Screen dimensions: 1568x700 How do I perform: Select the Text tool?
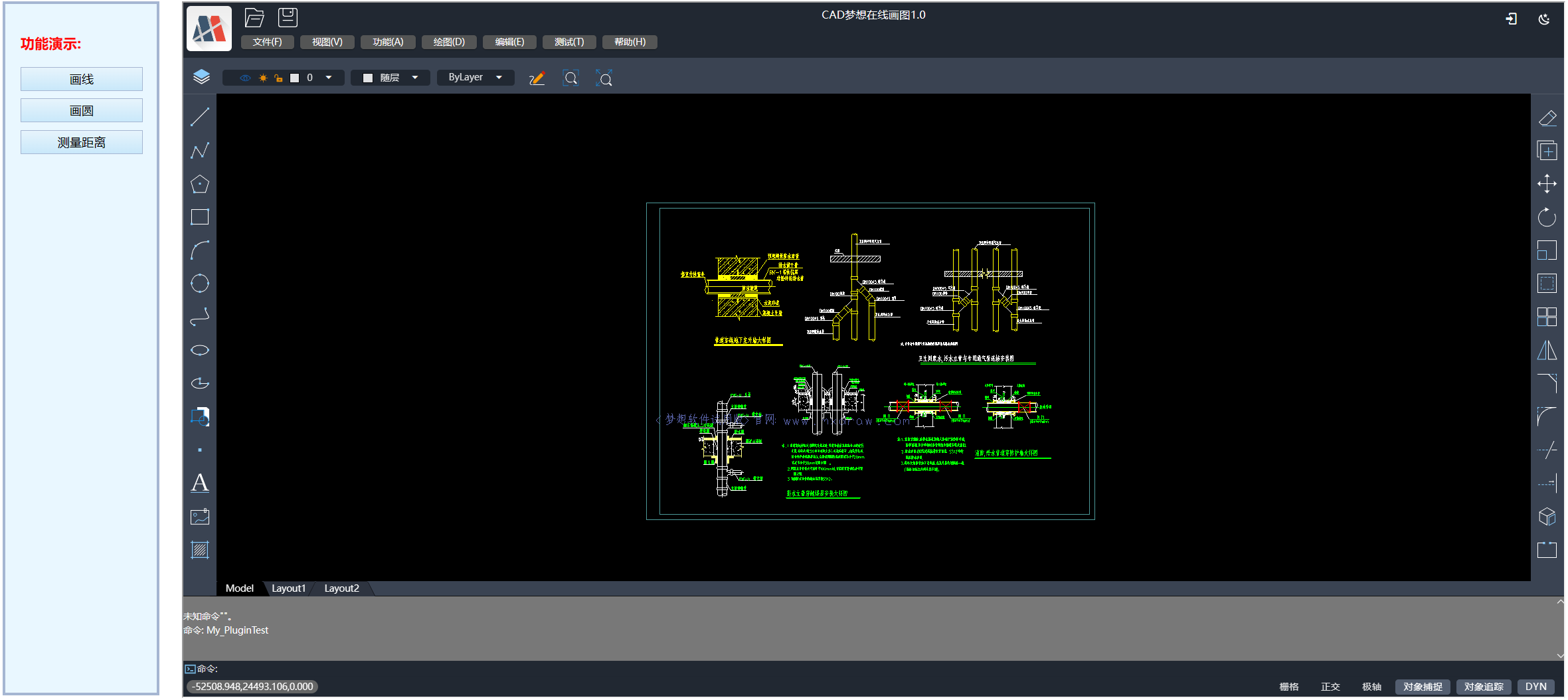pos(200,483)
